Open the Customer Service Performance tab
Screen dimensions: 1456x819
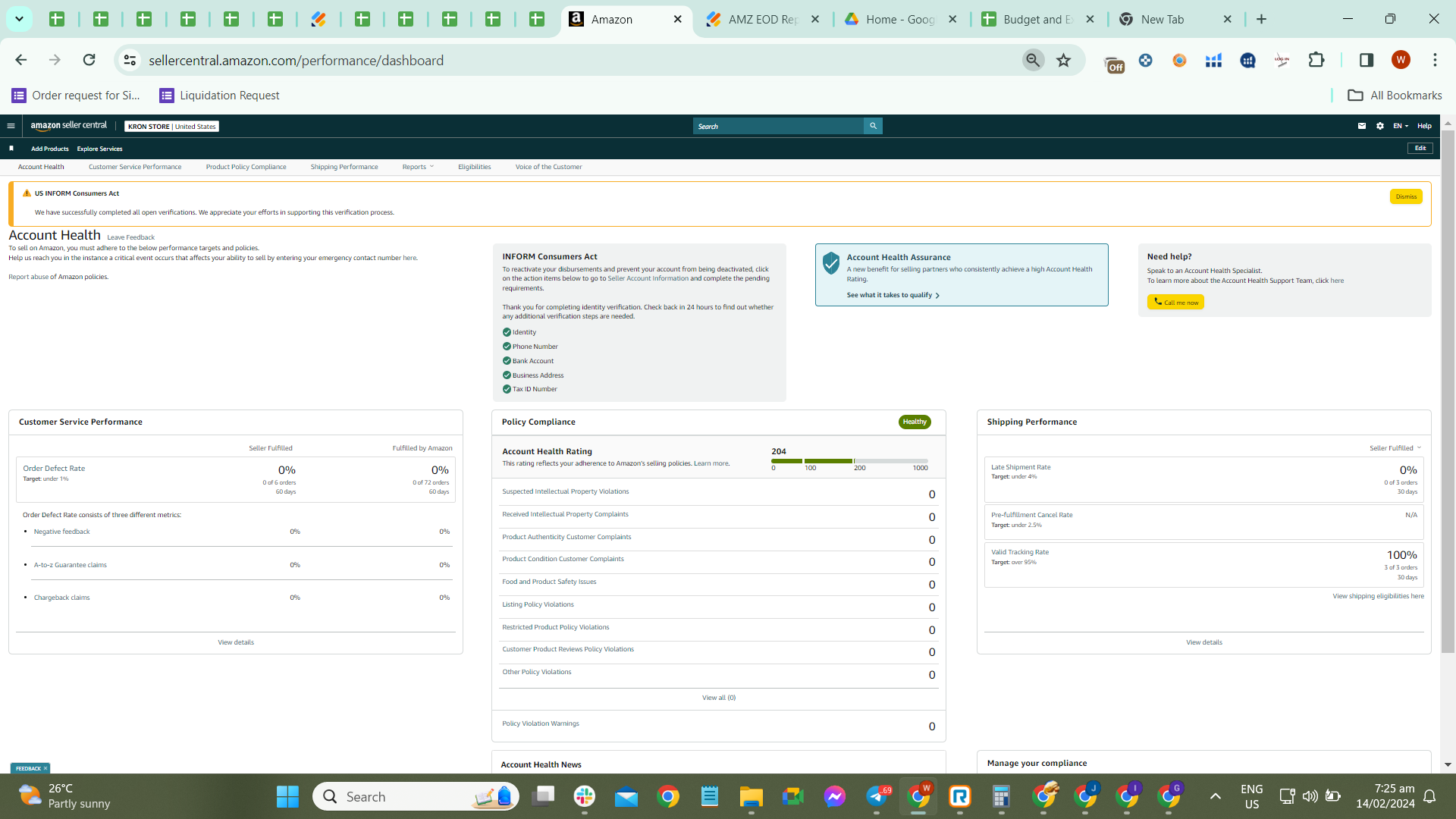click(135, 167)
